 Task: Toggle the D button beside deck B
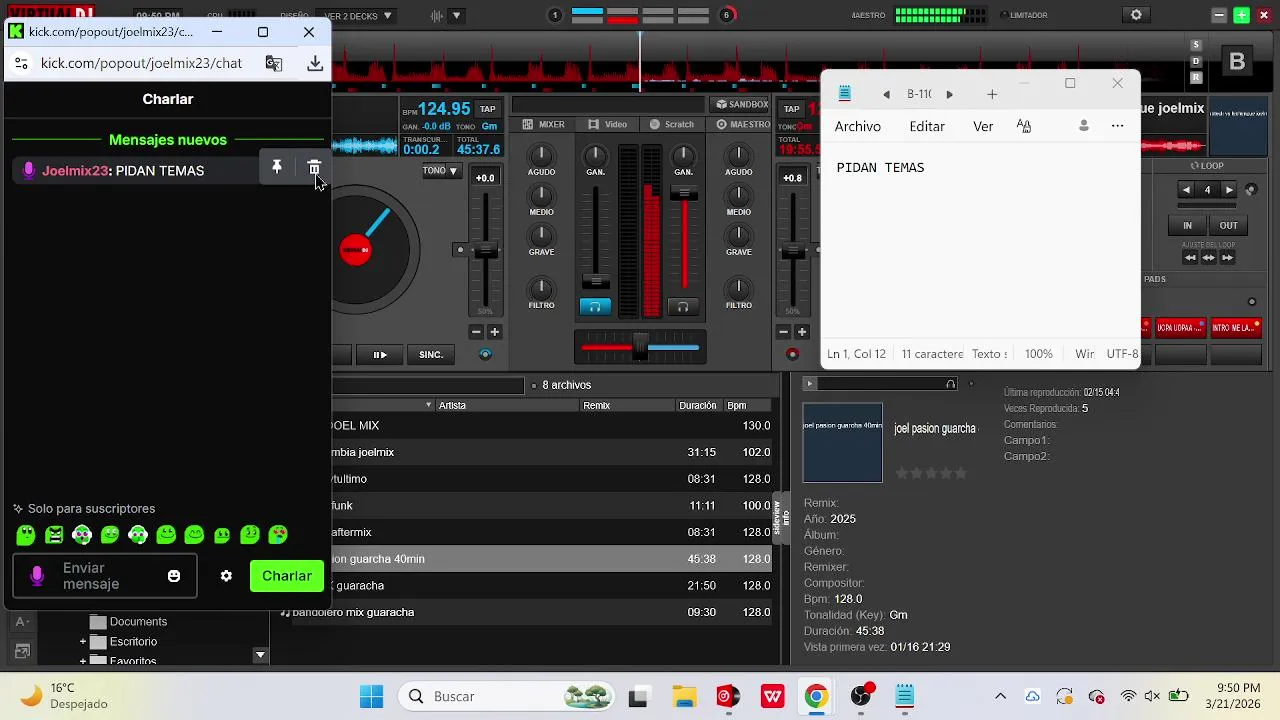1196,61
